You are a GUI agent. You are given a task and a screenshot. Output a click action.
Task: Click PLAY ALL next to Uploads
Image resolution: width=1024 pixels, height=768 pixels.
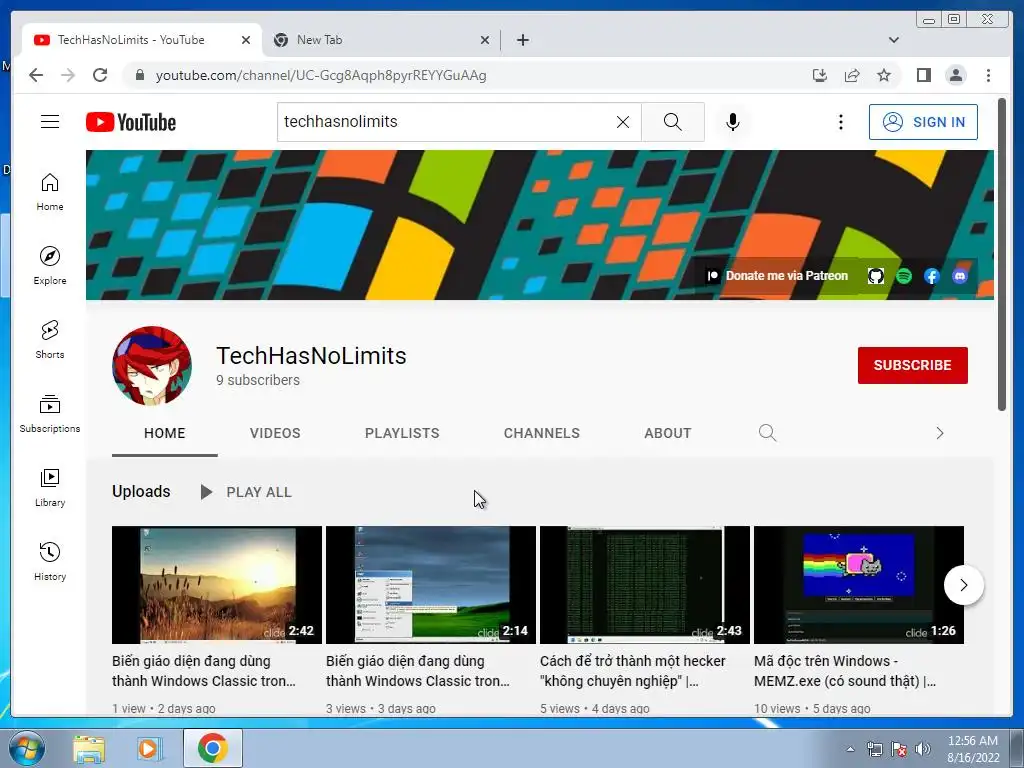(246, 492)
